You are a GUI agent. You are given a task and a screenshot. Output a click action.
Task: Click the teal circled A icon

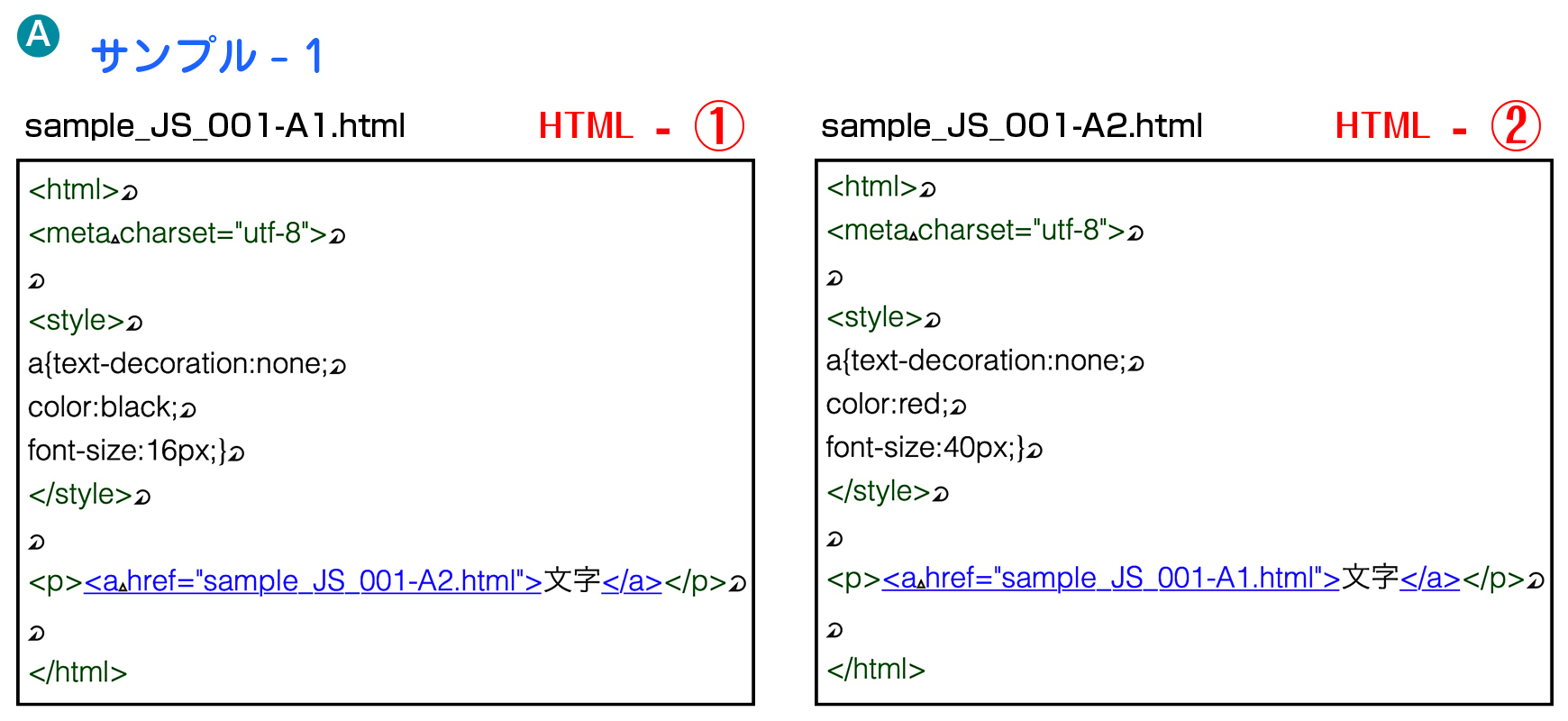point(39,36)
